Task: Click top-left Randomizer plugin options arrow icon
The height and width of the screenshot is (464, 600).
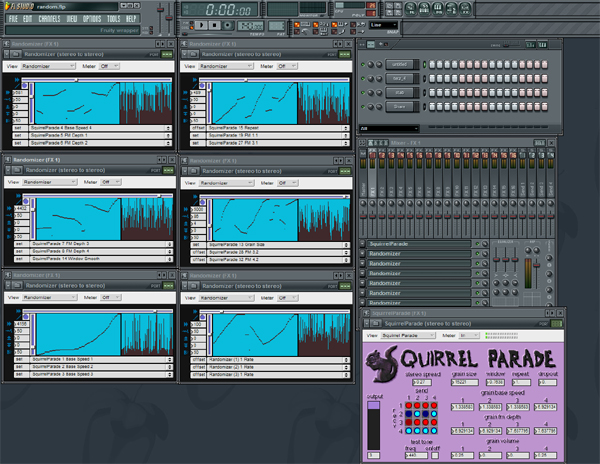Action: click(x=6, y=54)
